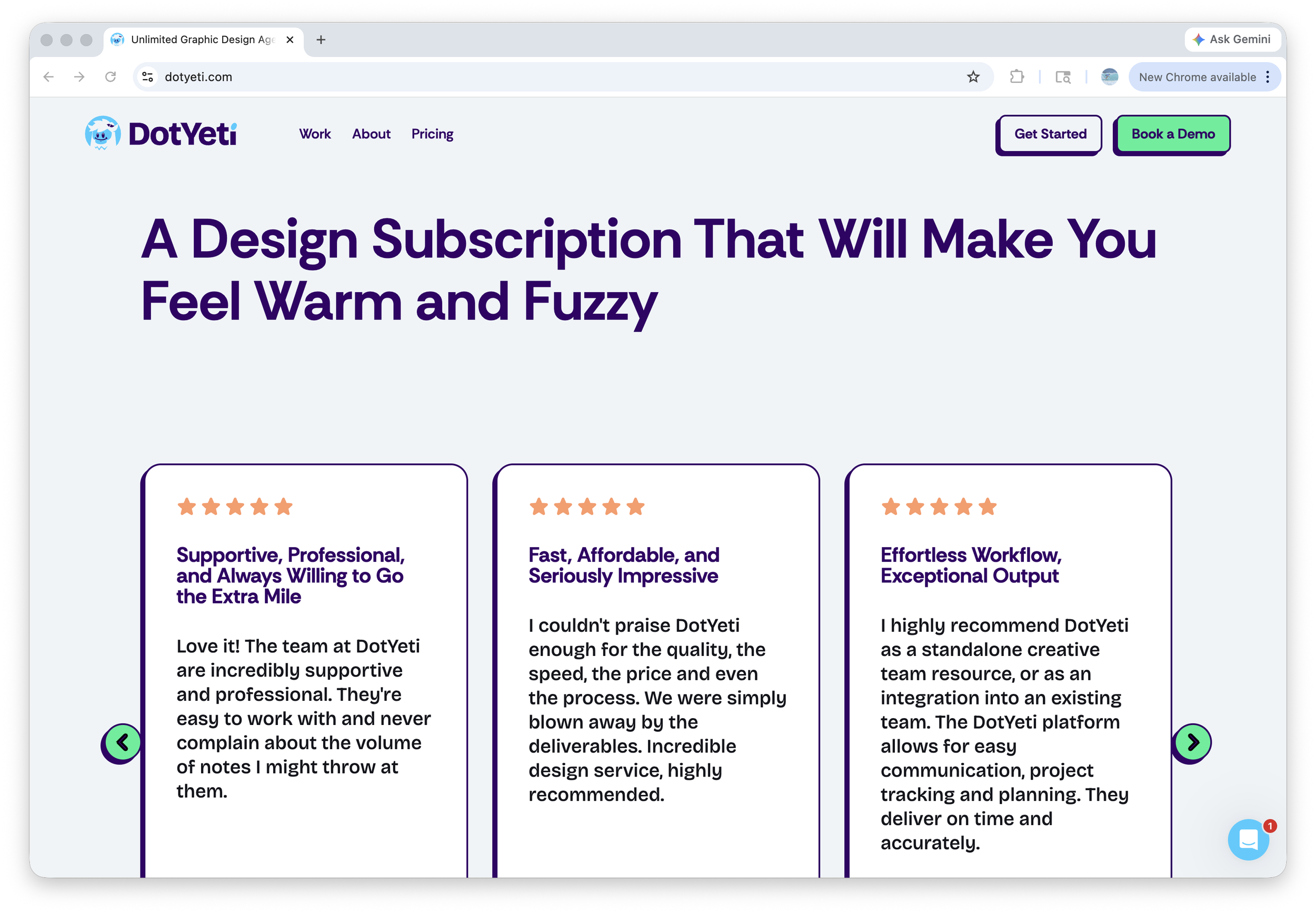Viewport: 1316px width, 914px height.
Task: Click the text 'Love it! The team at DotYeti'
Action: click(297, 646)
